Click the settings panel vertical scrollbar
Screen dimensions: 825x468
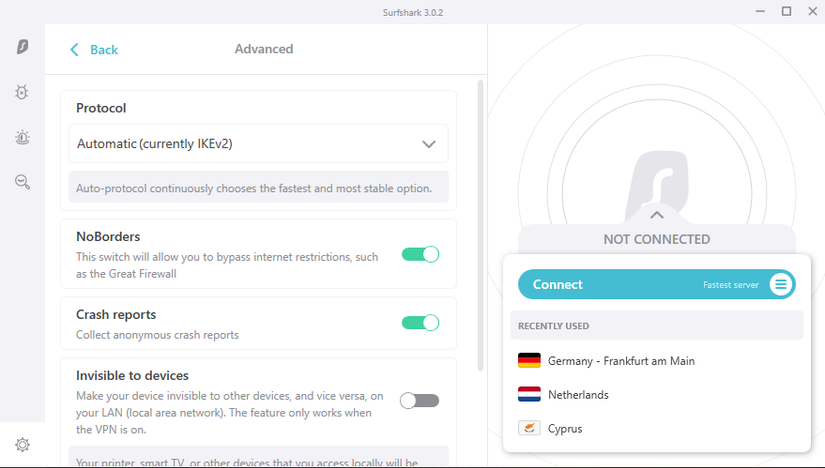(x=480, y=225)
